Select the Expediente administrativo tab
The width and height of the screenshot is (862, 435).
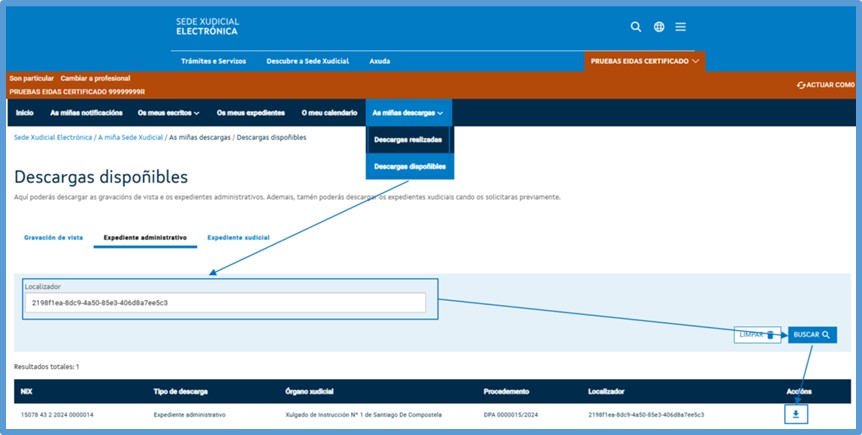click(145, 237)
